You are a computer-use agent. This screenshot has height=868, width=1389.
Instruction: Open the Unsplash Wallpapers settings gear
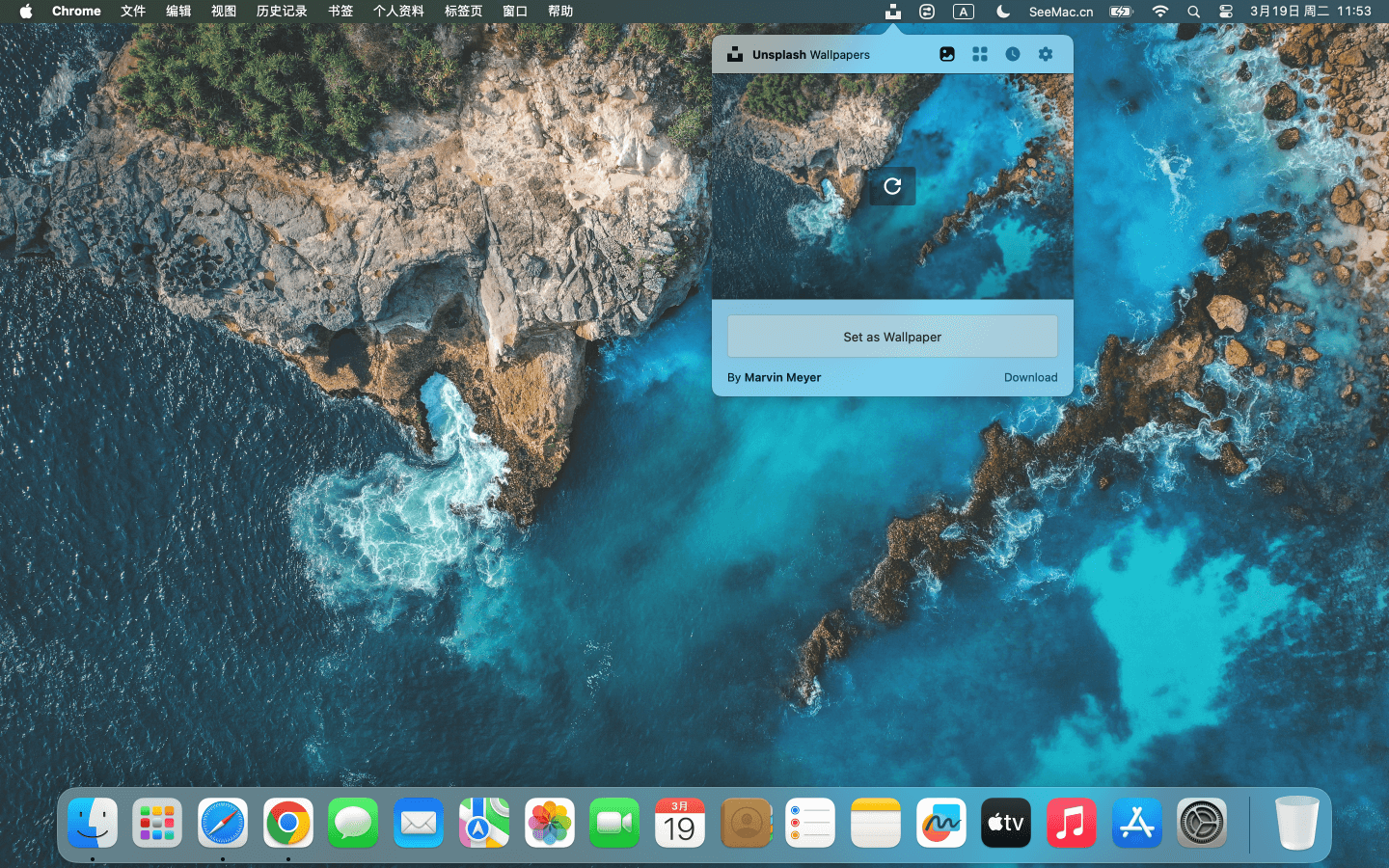[x=1046, y=54]
